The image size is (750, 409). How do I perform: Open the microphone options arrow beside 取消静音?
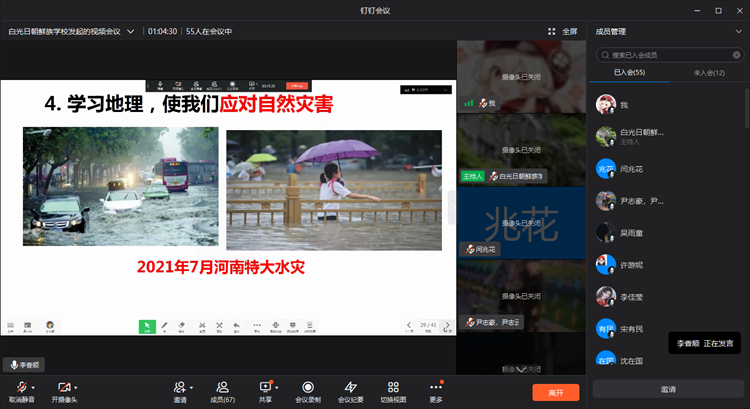tap(33, 386)
